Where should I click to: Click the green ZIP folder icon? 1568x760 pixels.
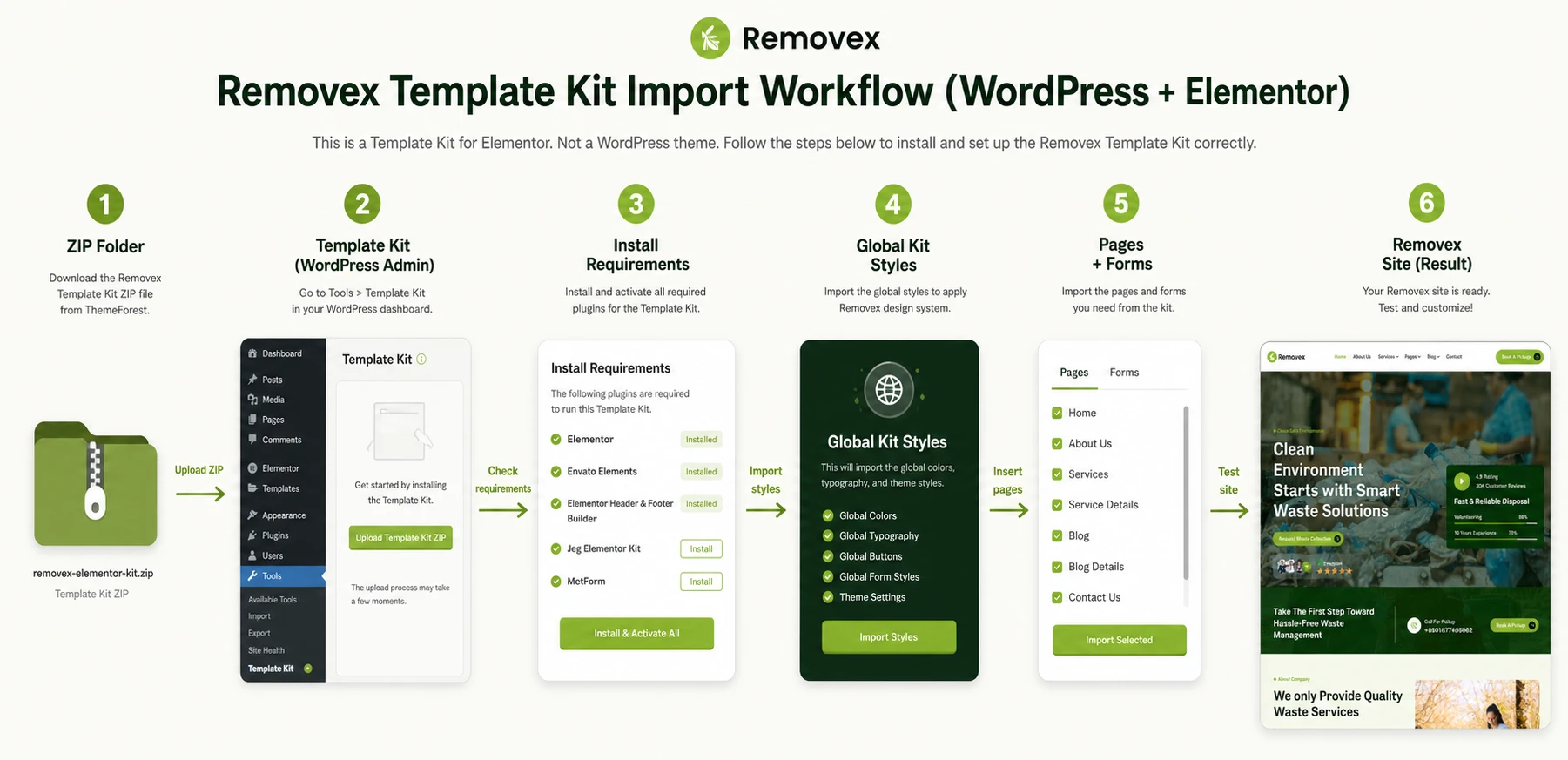coord(96,484)
